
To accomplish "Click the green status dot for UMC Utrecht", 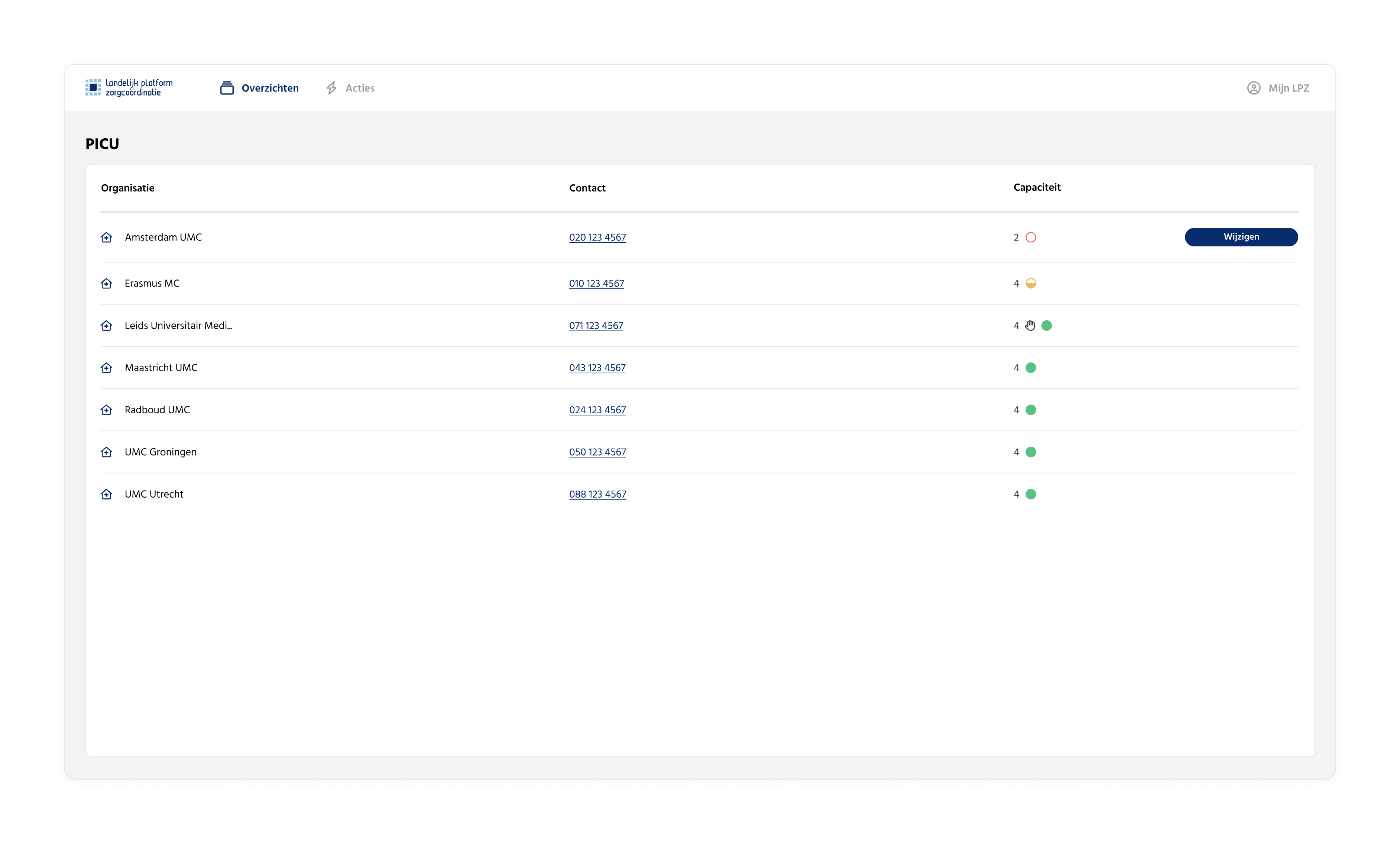I will [1031, 494].
